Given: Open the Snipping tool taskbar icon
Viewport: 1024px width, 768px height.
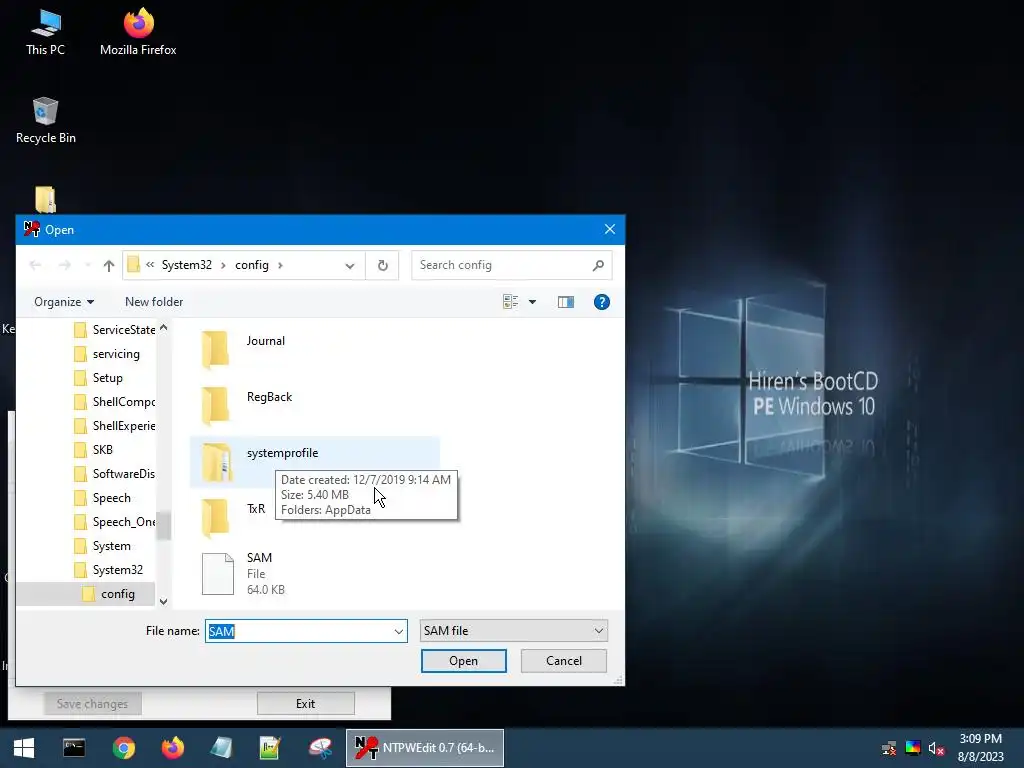Looking at the screenshot, I should [320, 748].
